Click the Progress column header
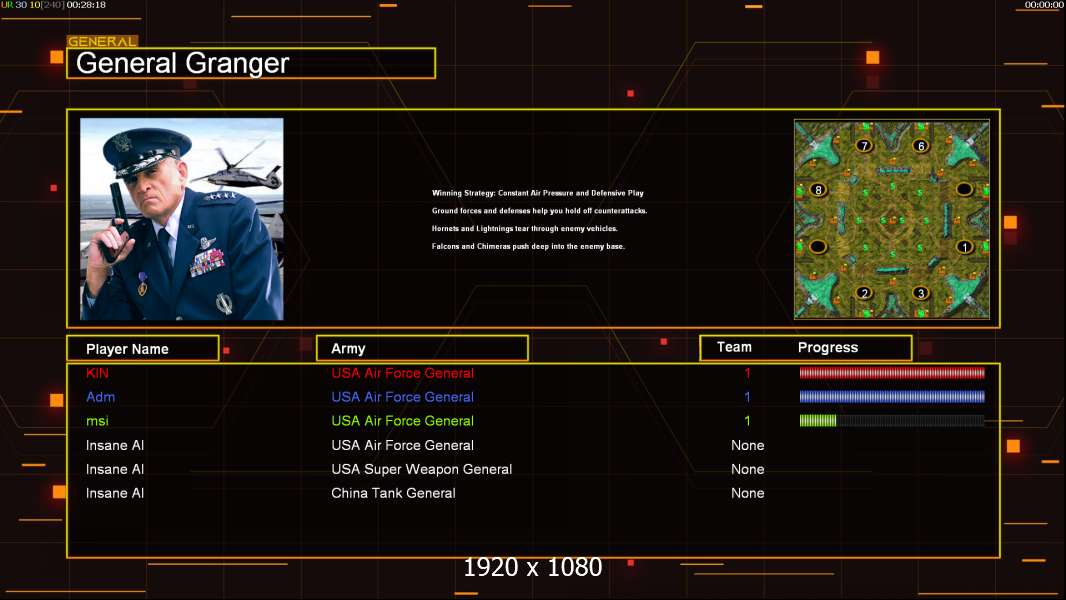 (828, 347)
